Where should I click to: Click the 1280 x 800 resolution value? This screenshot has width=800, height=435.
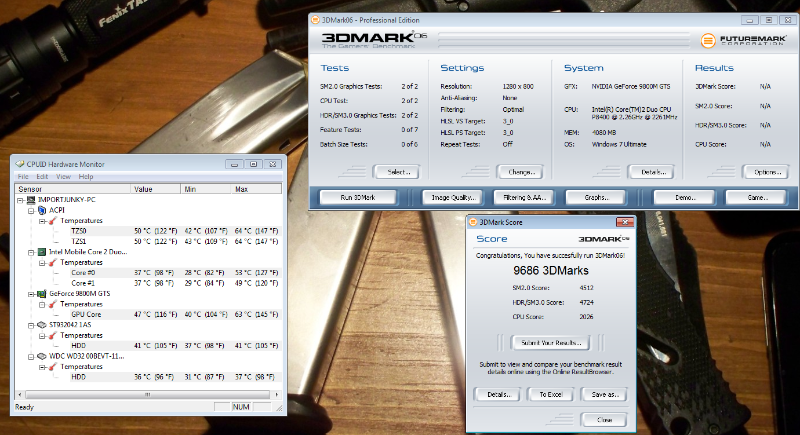(x=518, y=86)
